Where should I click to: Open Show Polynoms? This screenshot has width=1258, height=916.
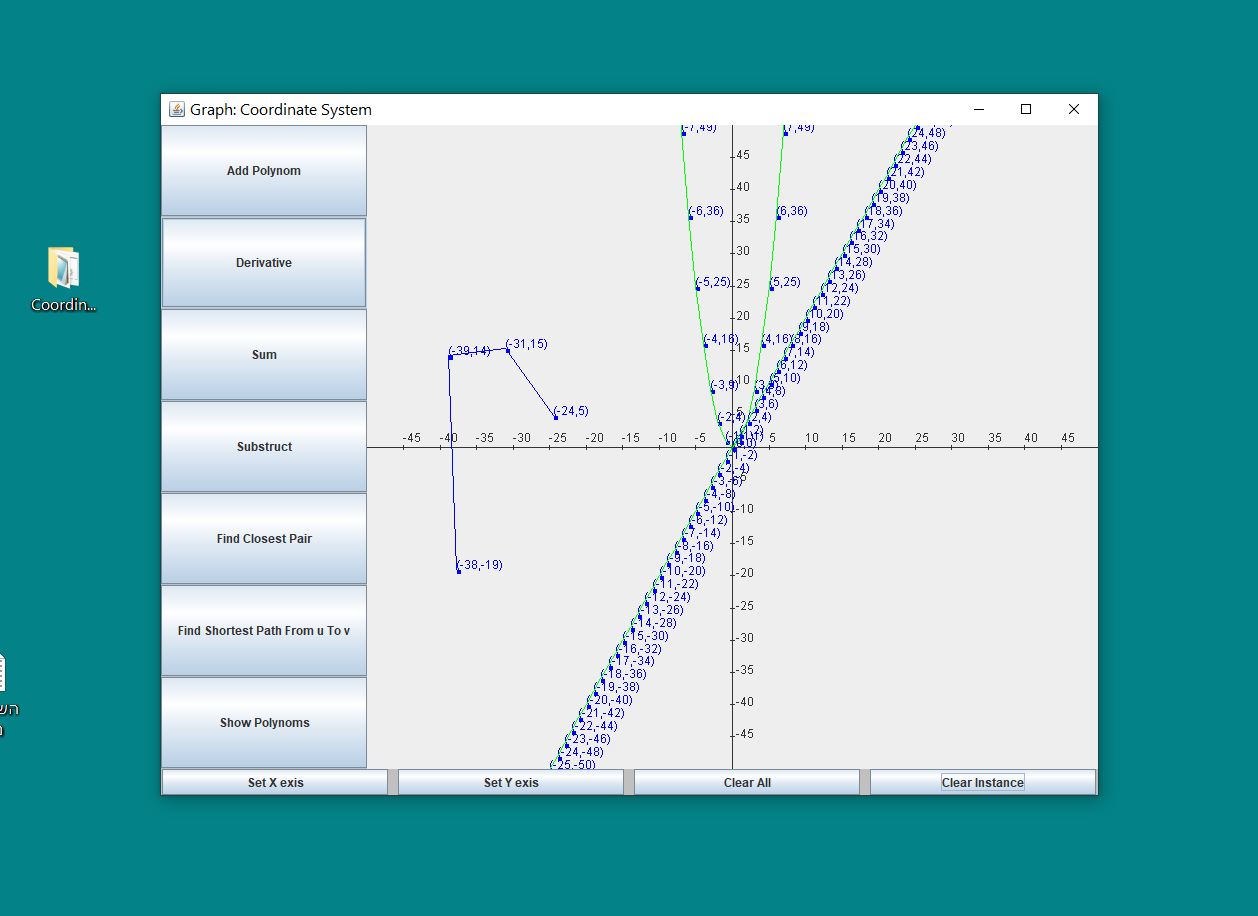[x=263, y=722]
